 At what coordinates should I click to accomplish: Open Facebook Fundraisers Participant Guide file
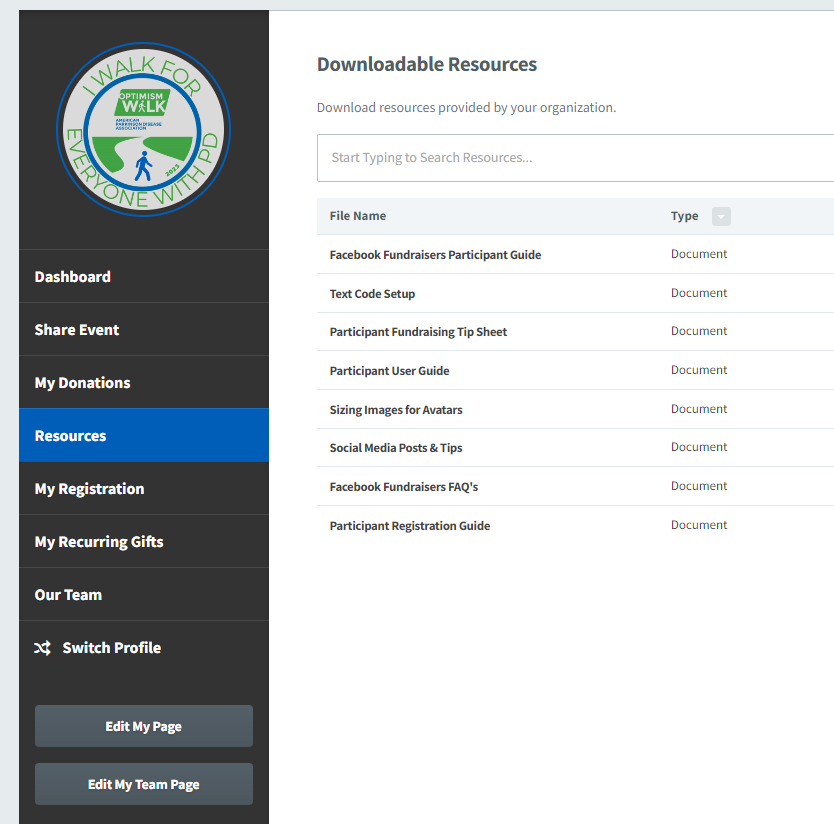click(435, 255)
